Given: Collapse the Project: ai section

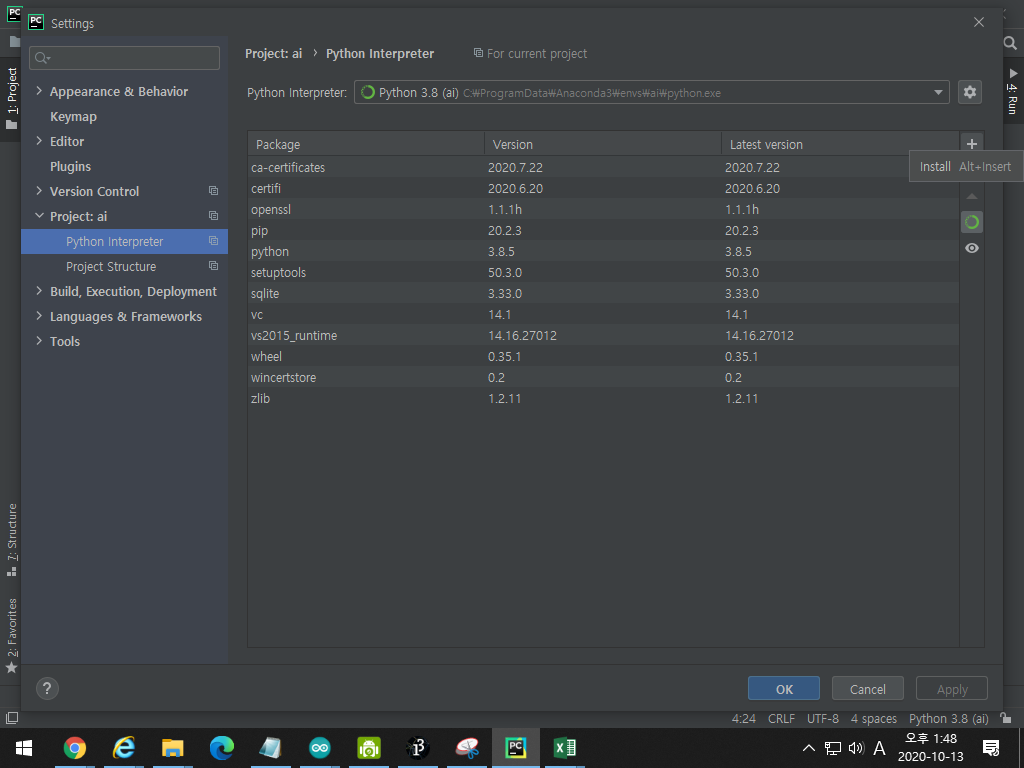Looking at the screenshot, I should coord(39,216).
